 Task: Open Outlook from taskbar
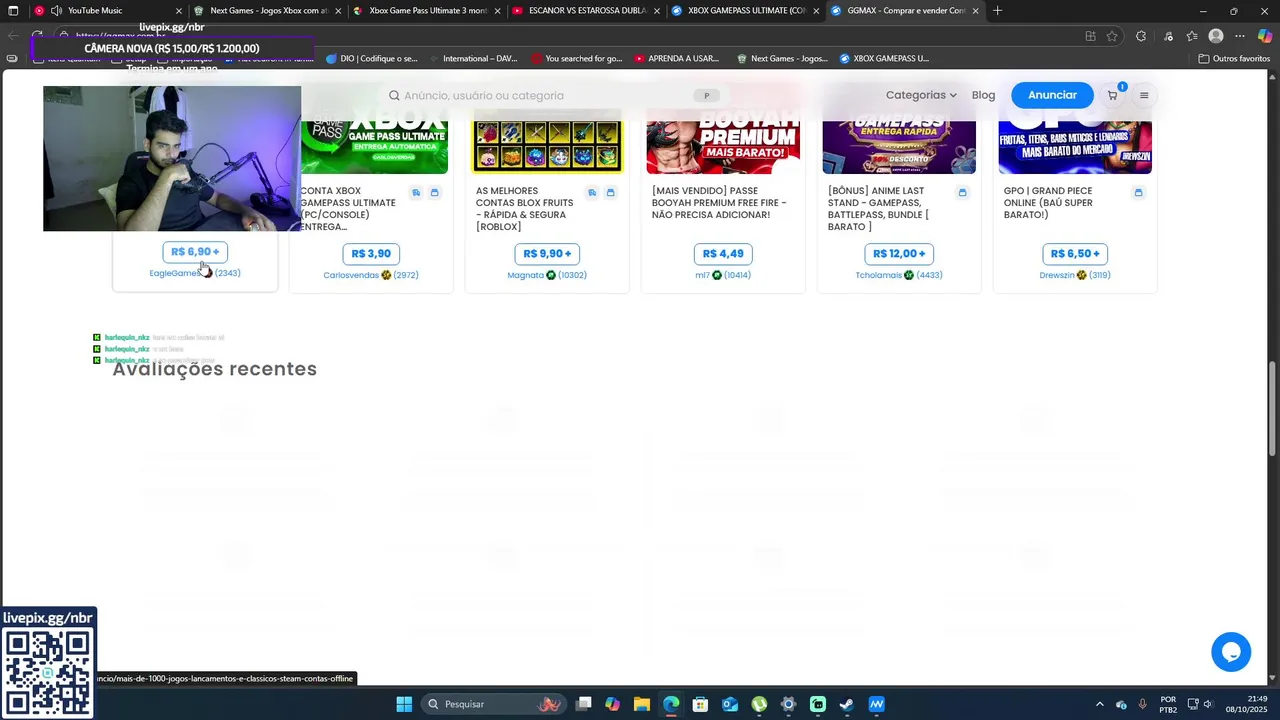(730, 704)
